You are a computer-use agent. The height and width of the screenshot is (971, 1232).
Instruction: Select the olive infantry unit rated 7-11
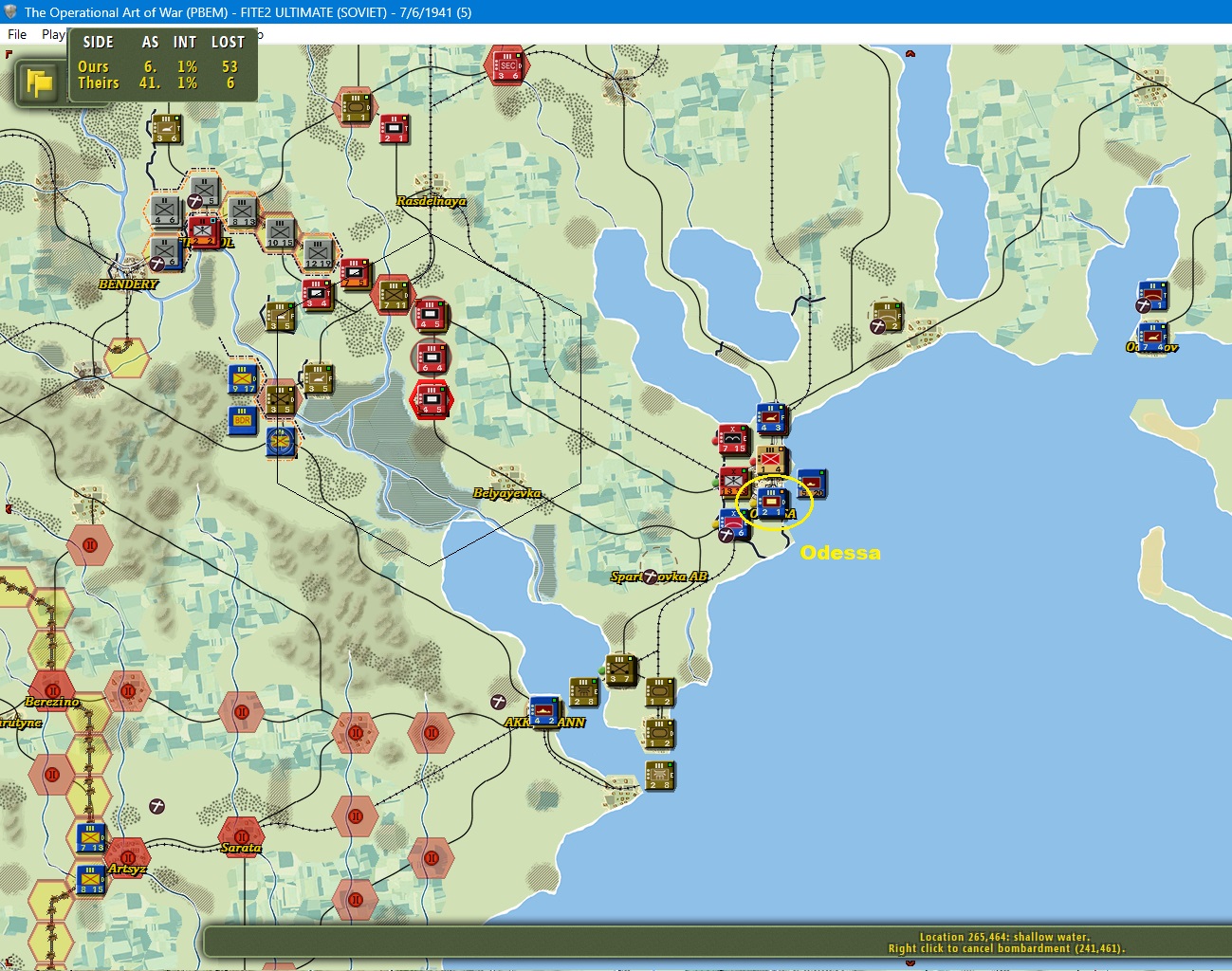point(394,295)
